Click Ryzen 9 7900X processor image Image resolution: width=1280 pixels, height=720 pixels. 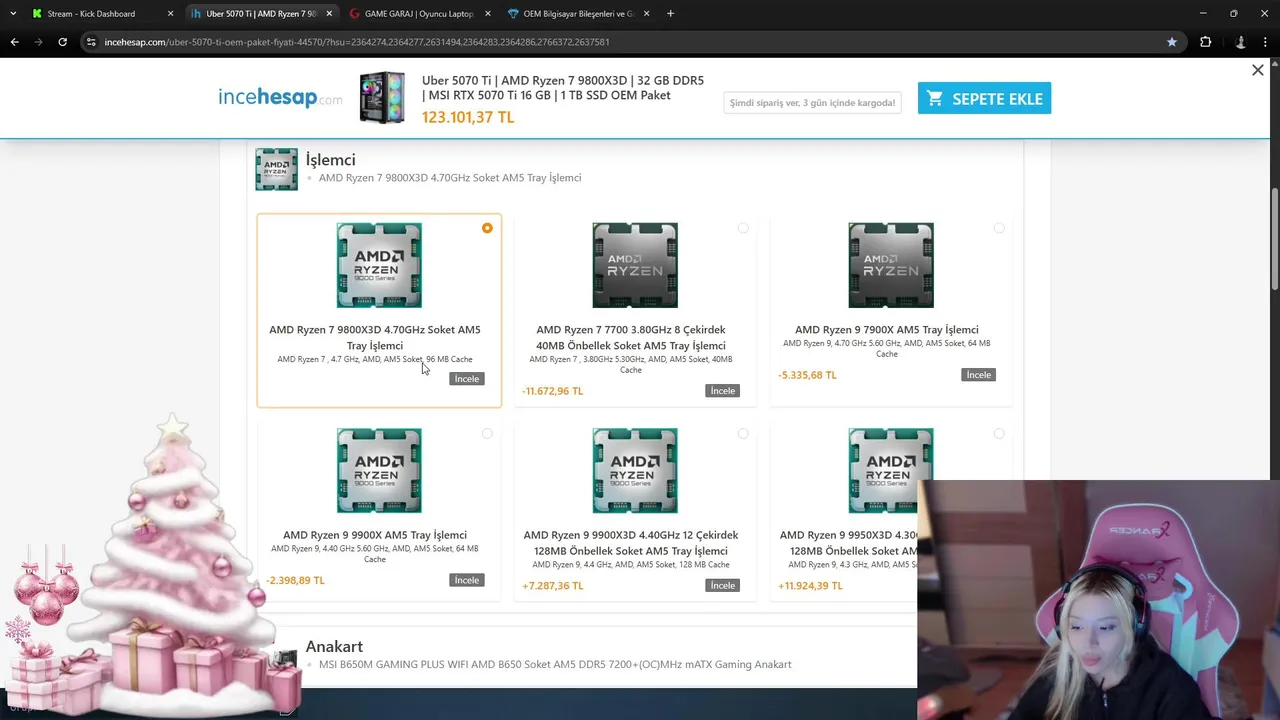click(891, 265)
